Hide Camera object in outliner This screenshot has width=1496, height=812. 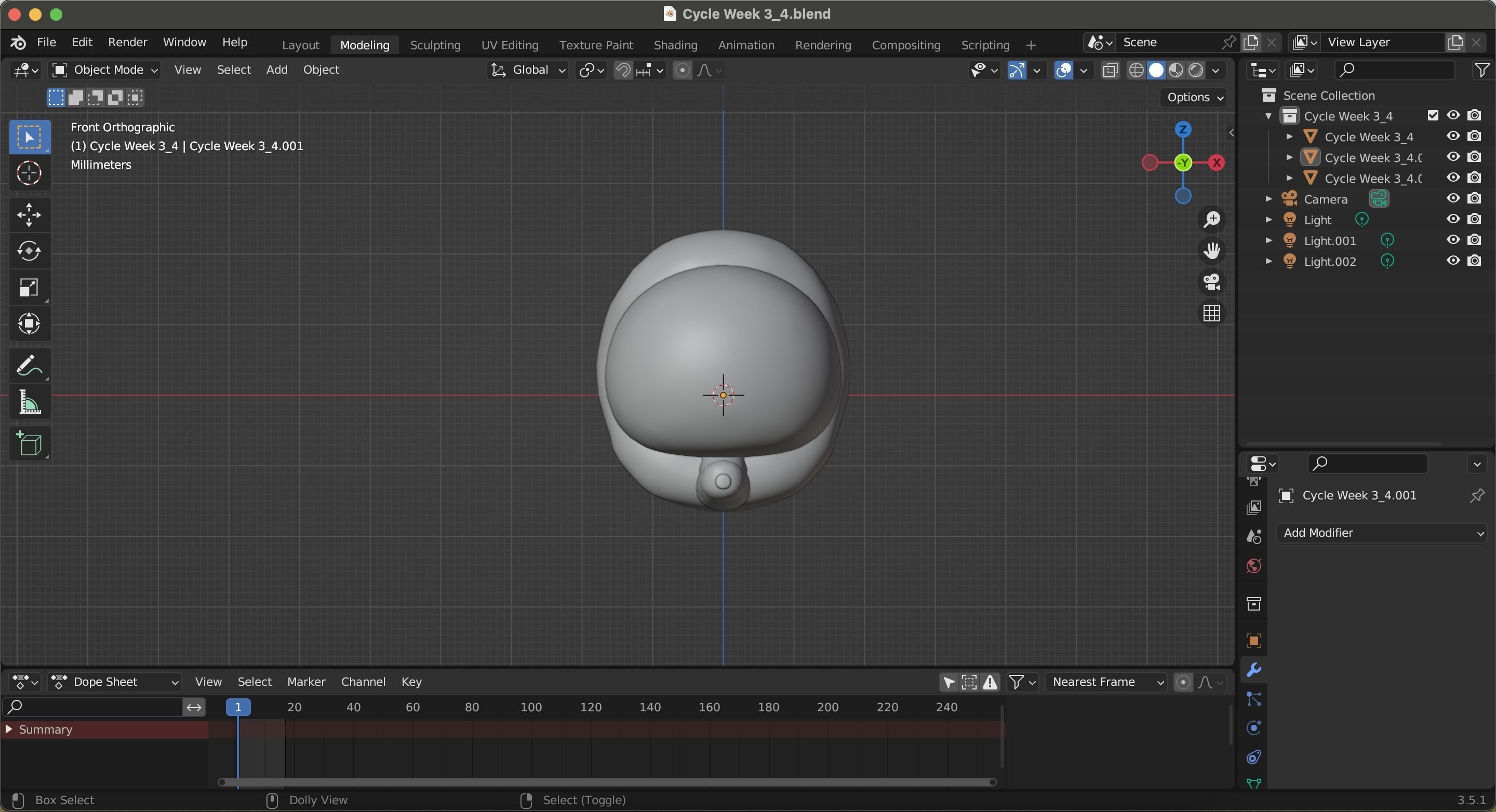click(1452, 198)
